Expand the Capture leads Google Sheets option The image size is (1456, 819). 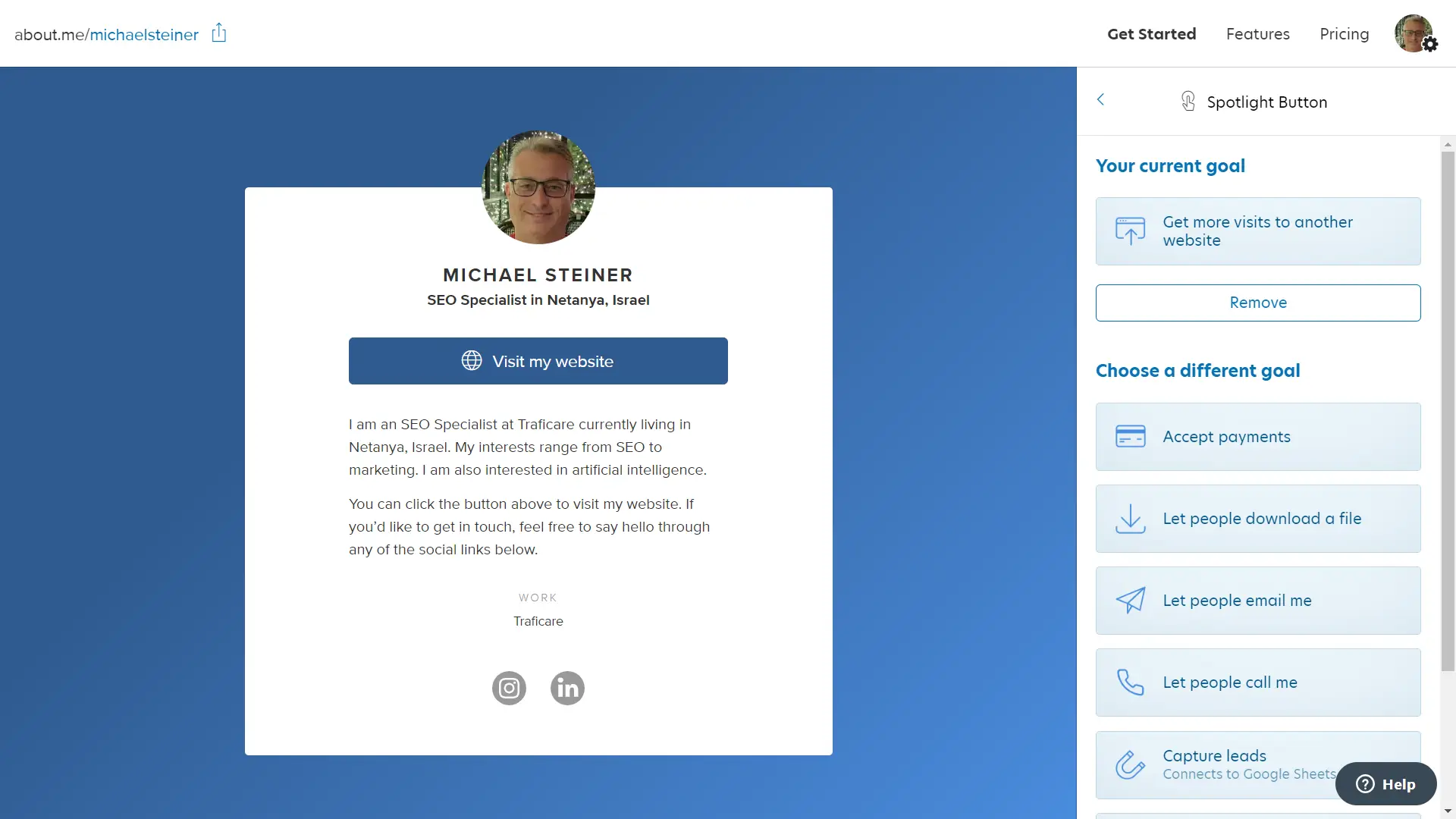coord(1258,764)
